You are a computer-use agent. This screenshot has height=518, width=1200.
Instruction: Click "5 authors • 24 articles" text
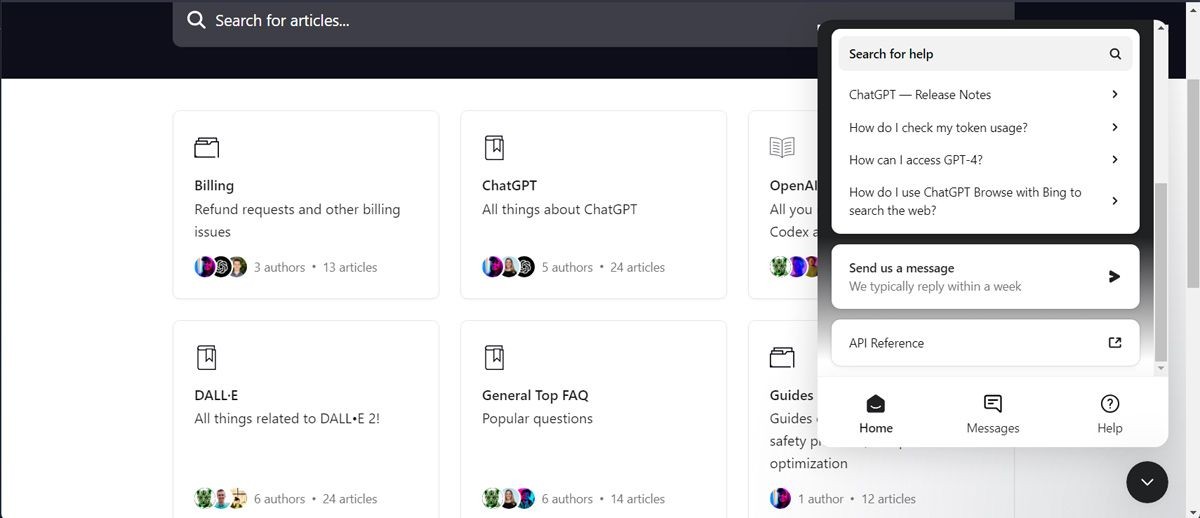pos(603,267)
